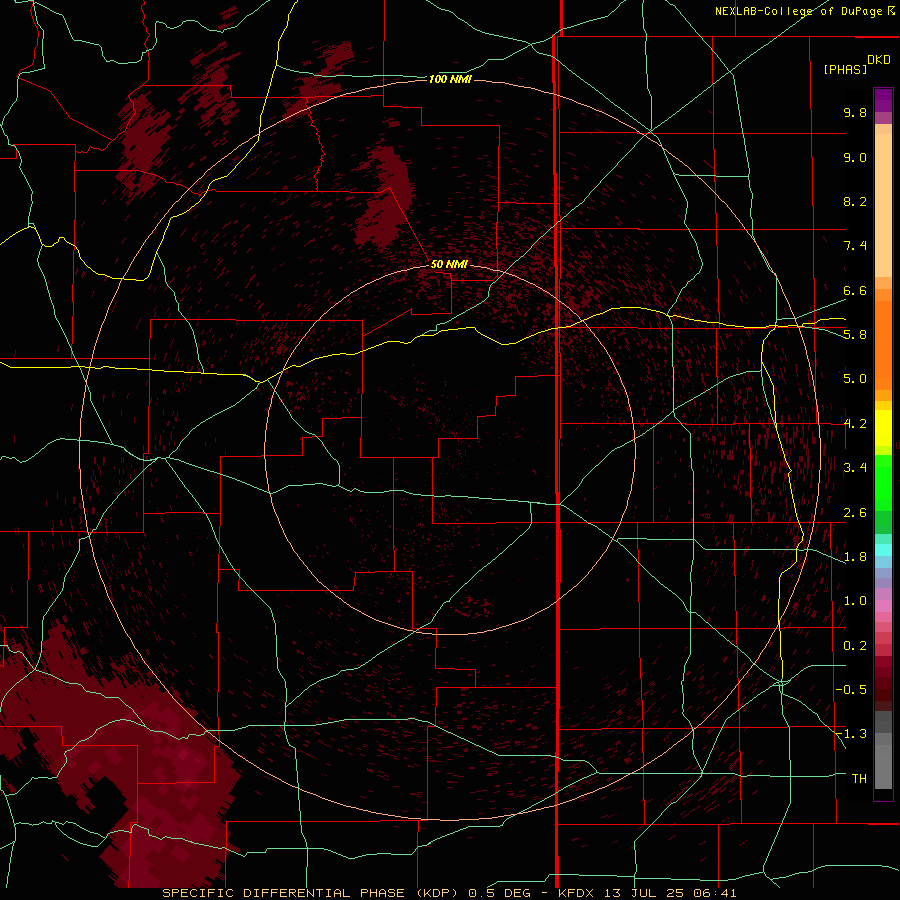Screen dimensions: 900x900
Task: Click the [PHAS] legend label
Action: point(845,70)
